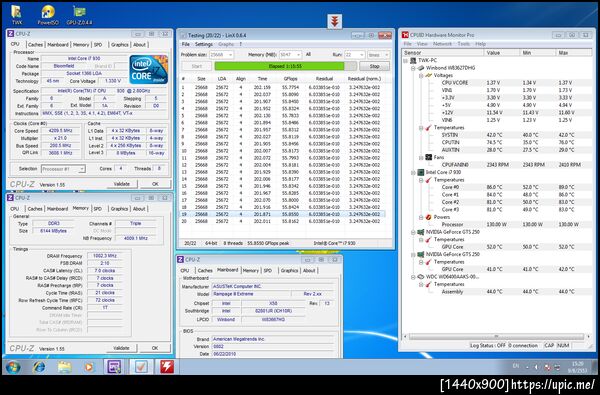Click the Winbond W83627DHG chip icon
This screenshot has height=395, width=600.
(421, 68)
